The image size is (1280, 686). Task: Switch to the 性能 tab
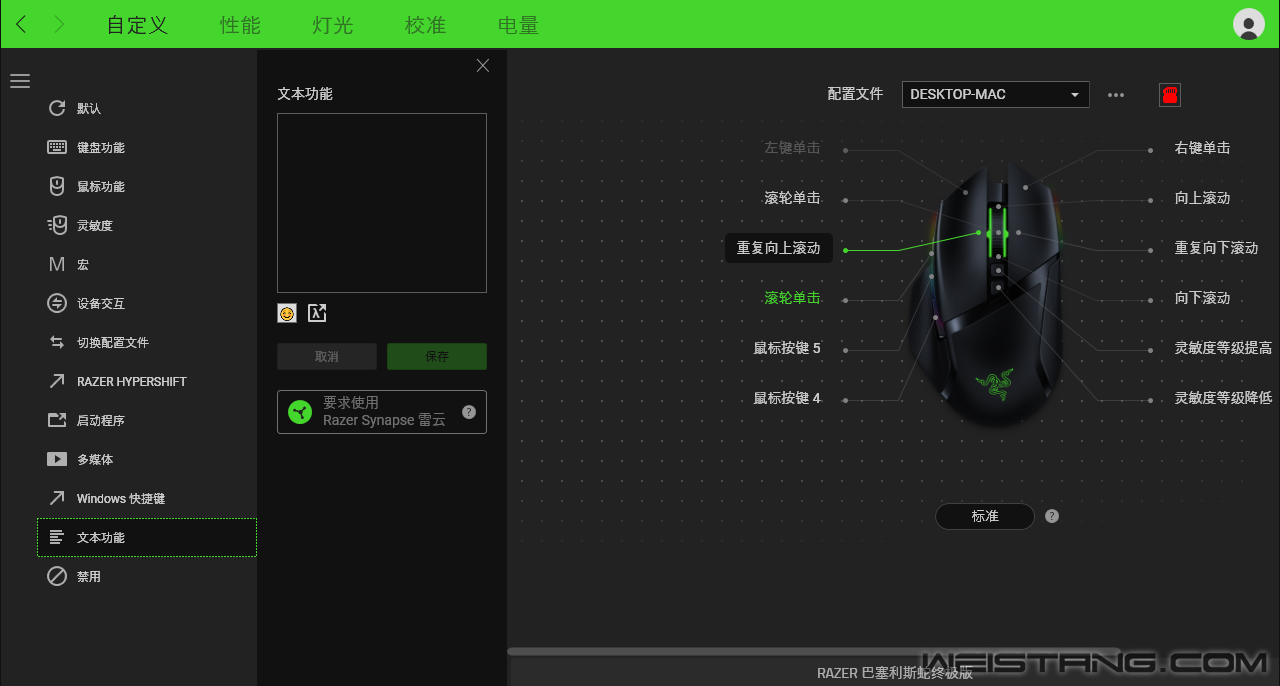point(240,25)
